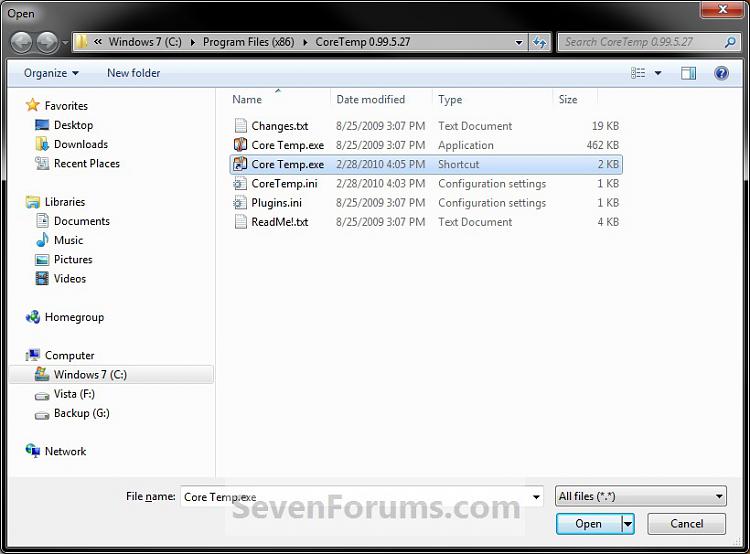The width and height of the screenshot is (750, 554).
Task: Open the recent locations dropdown arrow
Action: point(65,43)
